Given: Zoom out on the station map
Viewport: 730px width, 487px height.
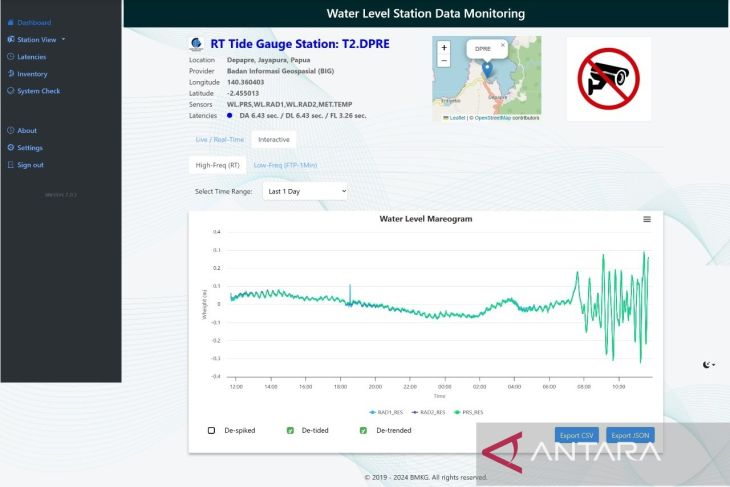Looking at the screenshot, I should 444,61.
